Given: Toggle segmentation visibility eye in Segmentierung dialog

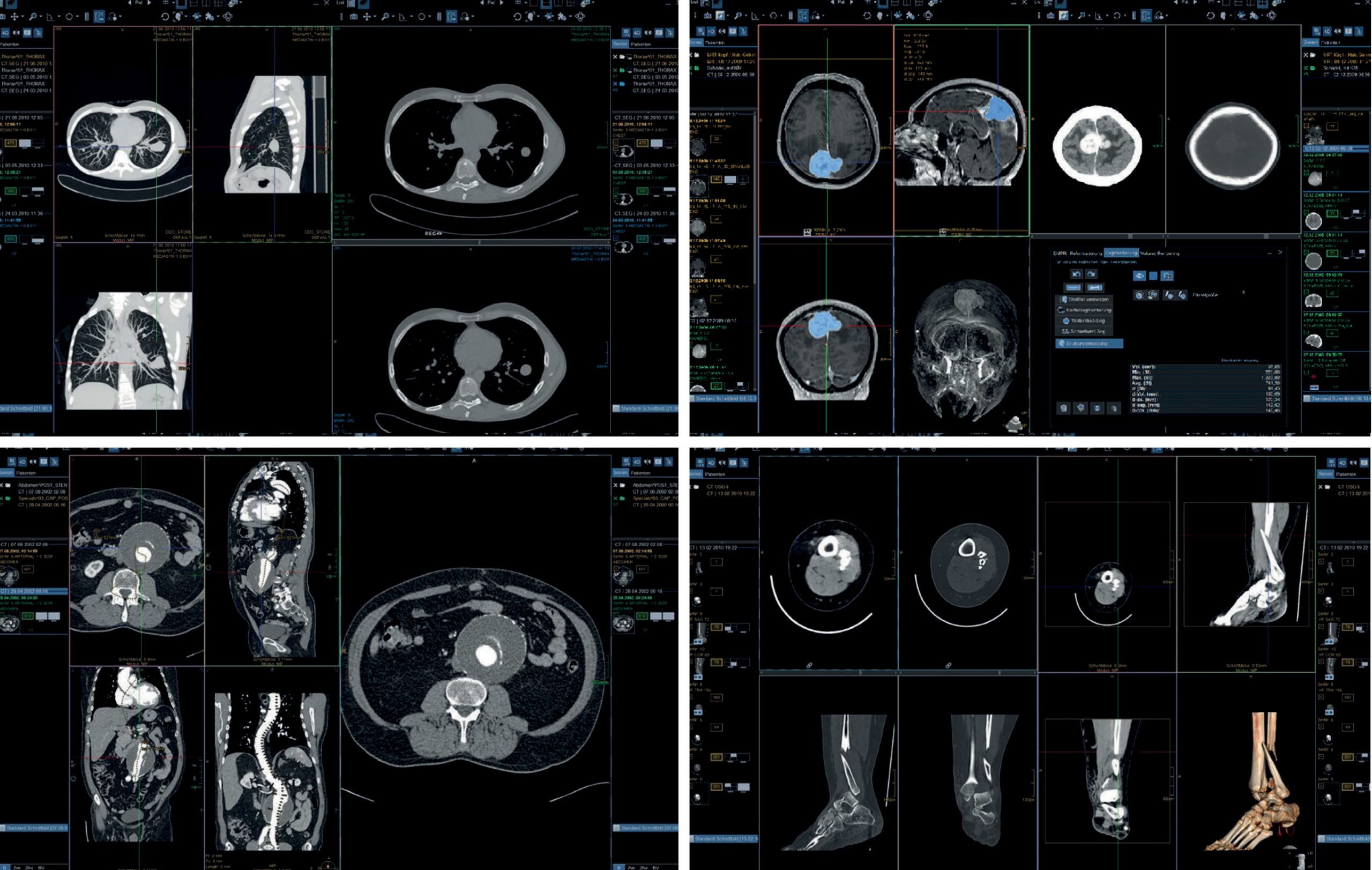Looking at the screenshot, I should tap(1139, 276).
